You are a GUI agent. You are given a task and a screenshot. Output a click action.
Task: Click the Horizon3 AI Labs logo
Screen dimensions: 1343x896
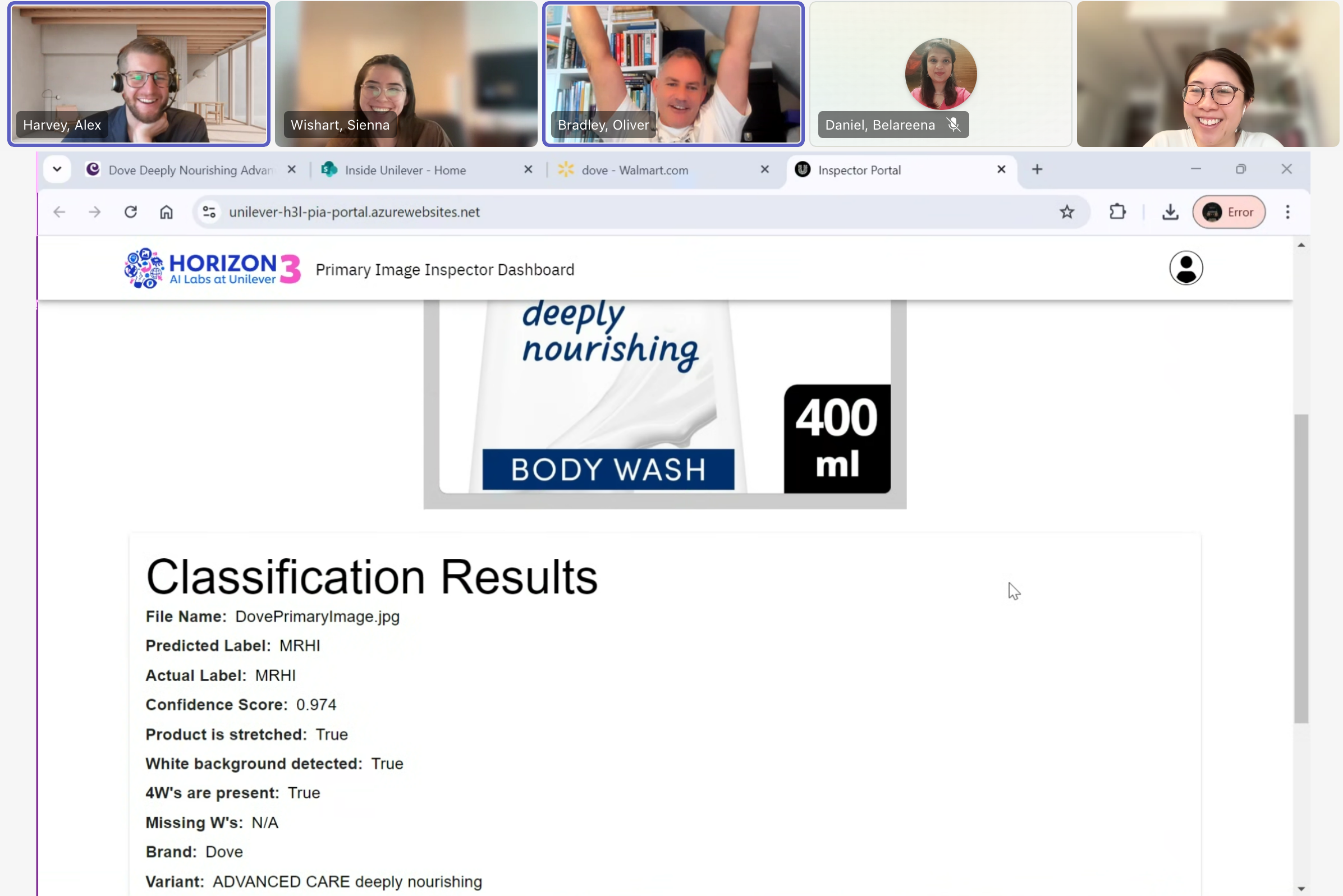(213, 268)
